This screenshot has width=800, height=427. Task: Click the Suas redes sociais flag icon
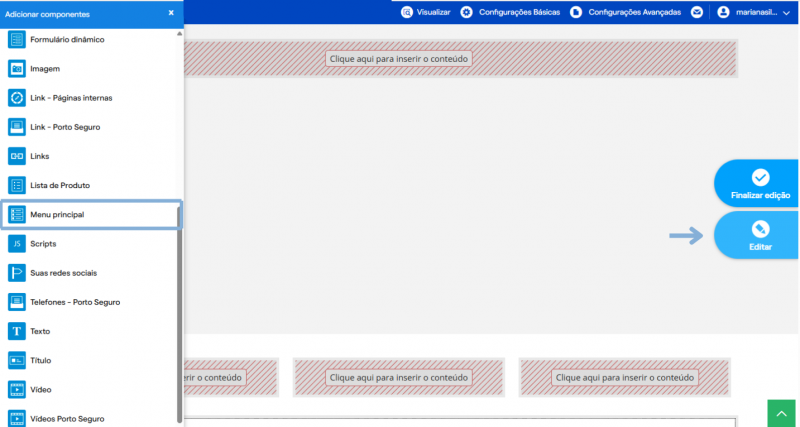click(x=17, y=273)
